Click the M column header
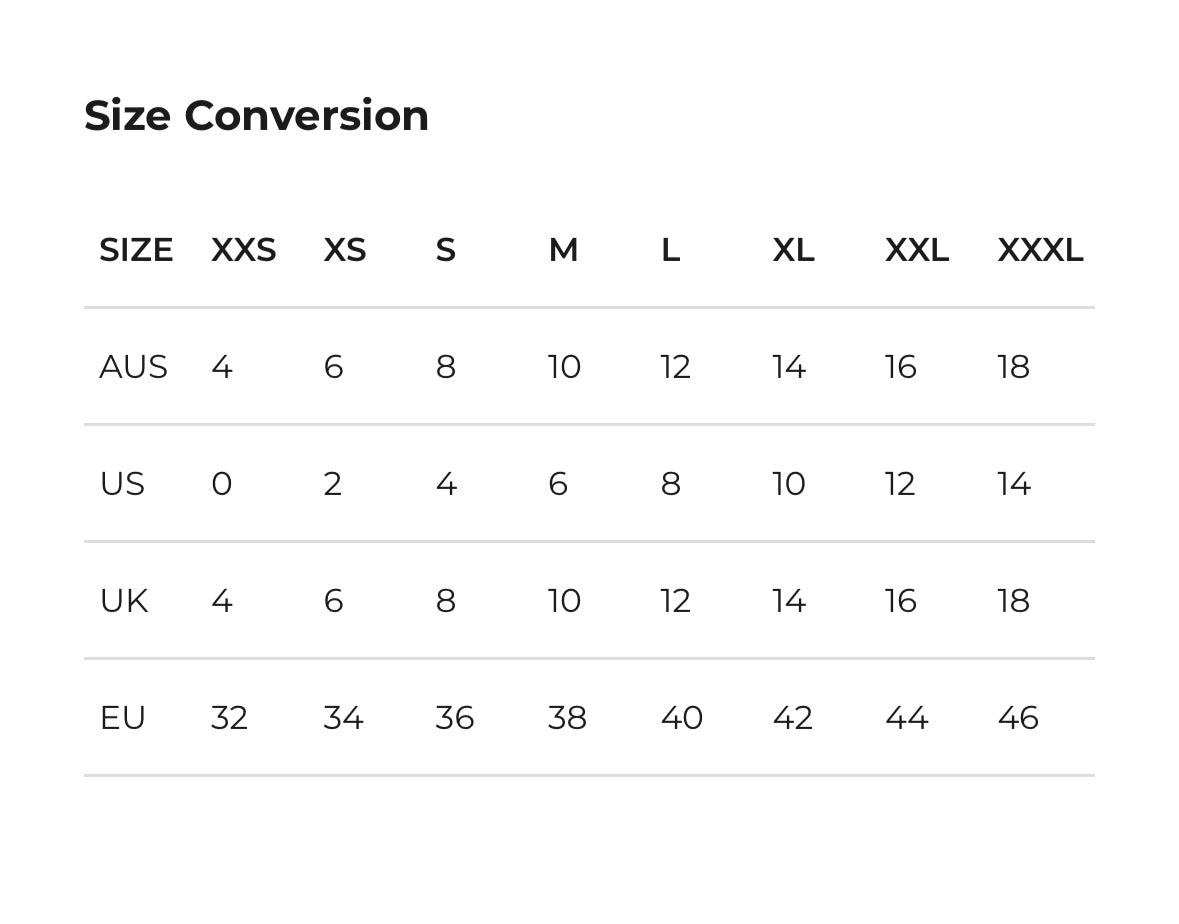1179x924 pixels. click(x=563, y=250)
